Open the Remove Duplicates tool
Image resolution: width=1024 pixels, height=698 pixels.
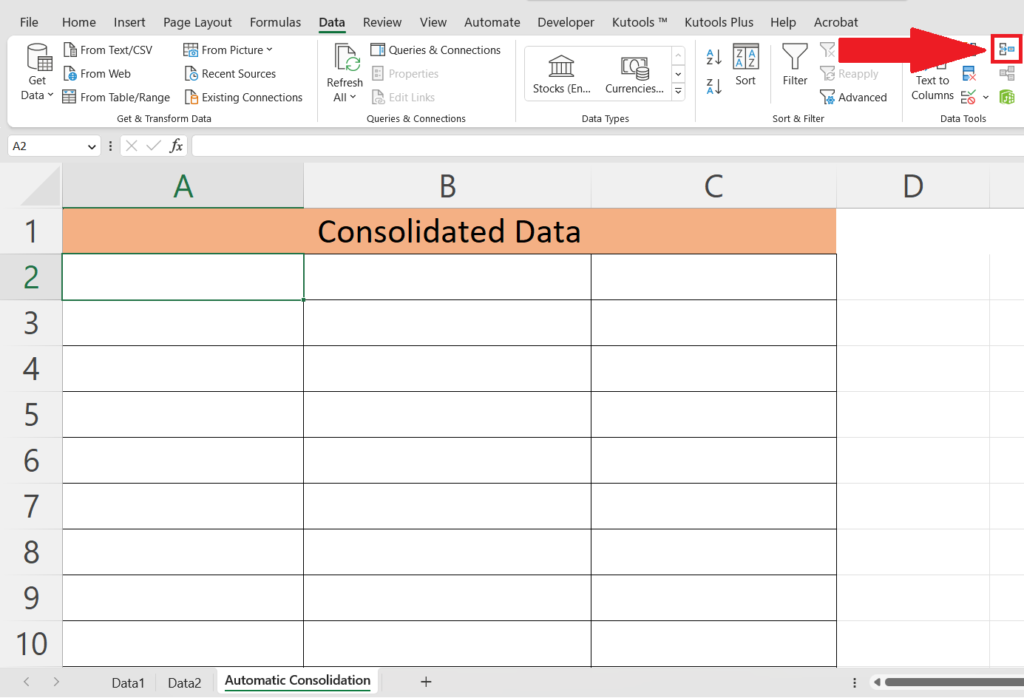968,72
